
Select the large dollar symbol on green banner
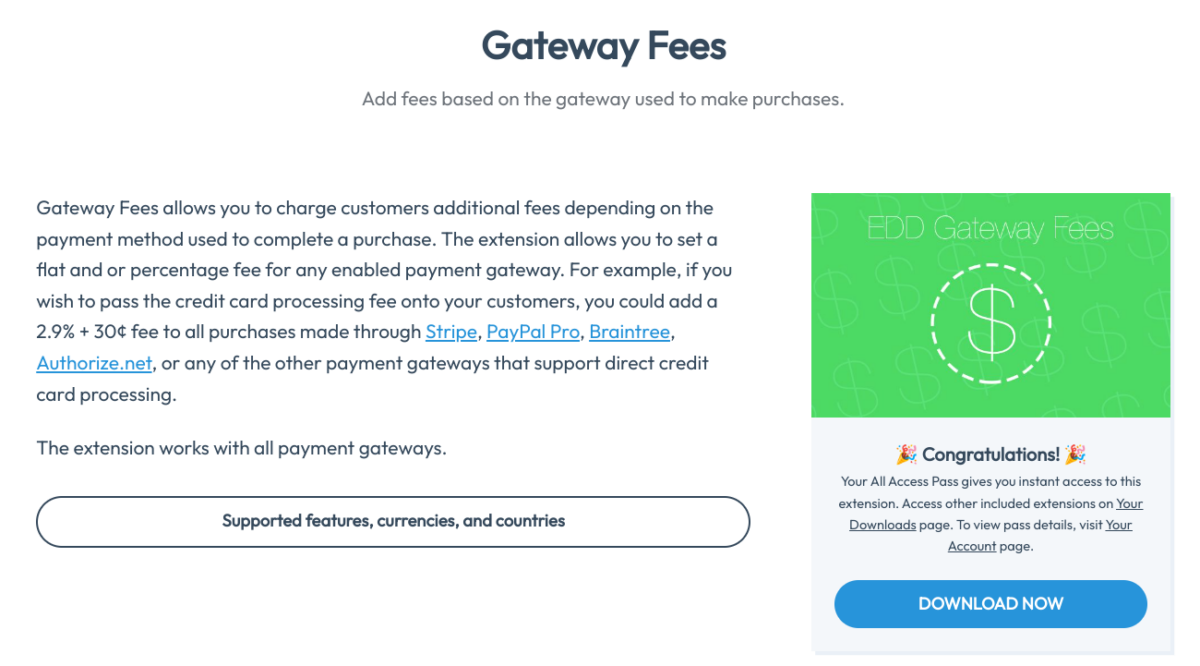click(991, 322)
